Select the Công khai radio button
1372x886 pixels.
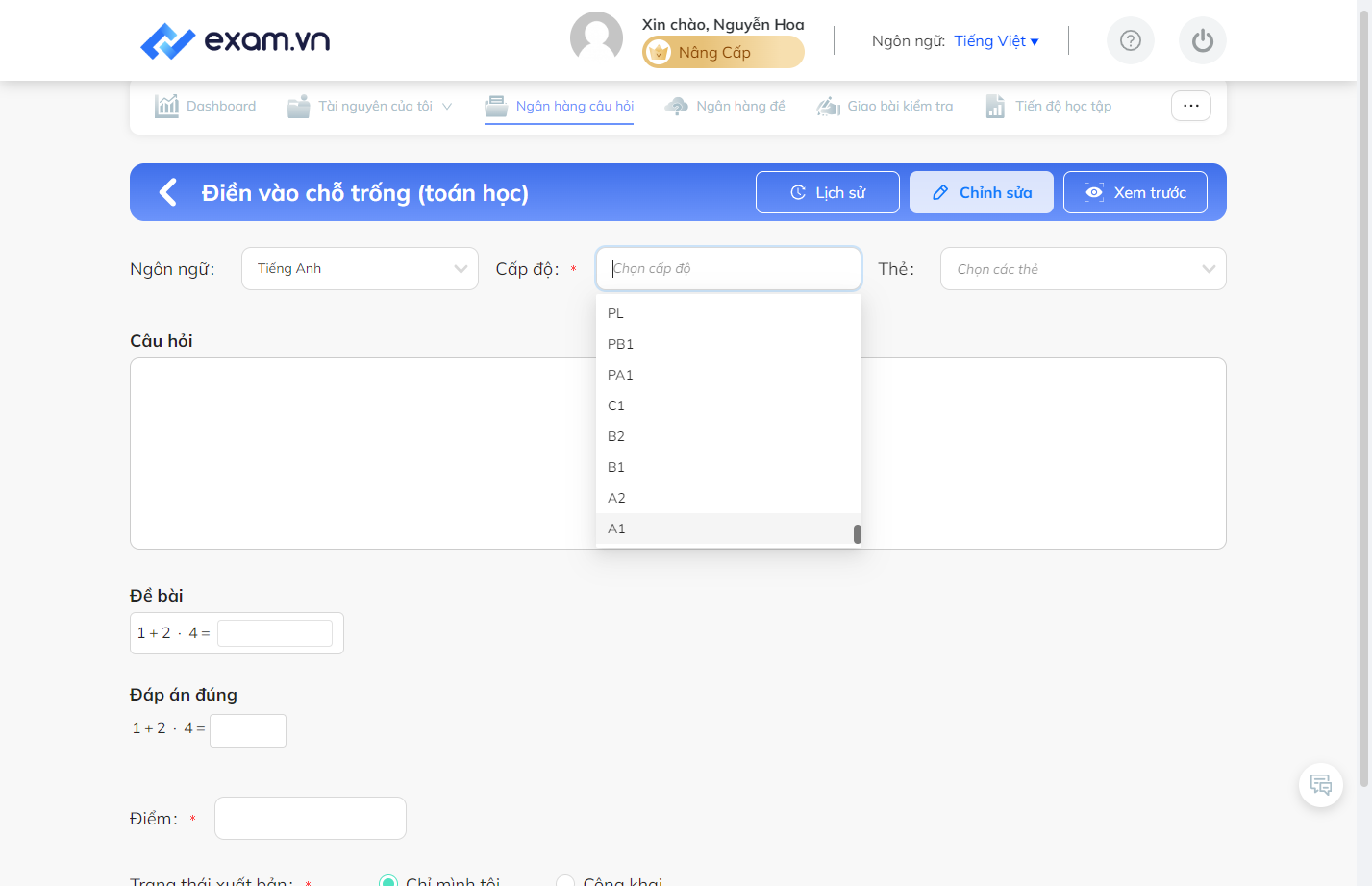[x=565, y=881]
